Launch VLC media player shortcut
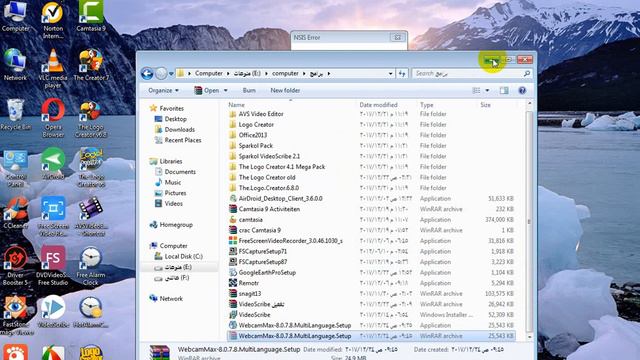 (x=53, y=69)
